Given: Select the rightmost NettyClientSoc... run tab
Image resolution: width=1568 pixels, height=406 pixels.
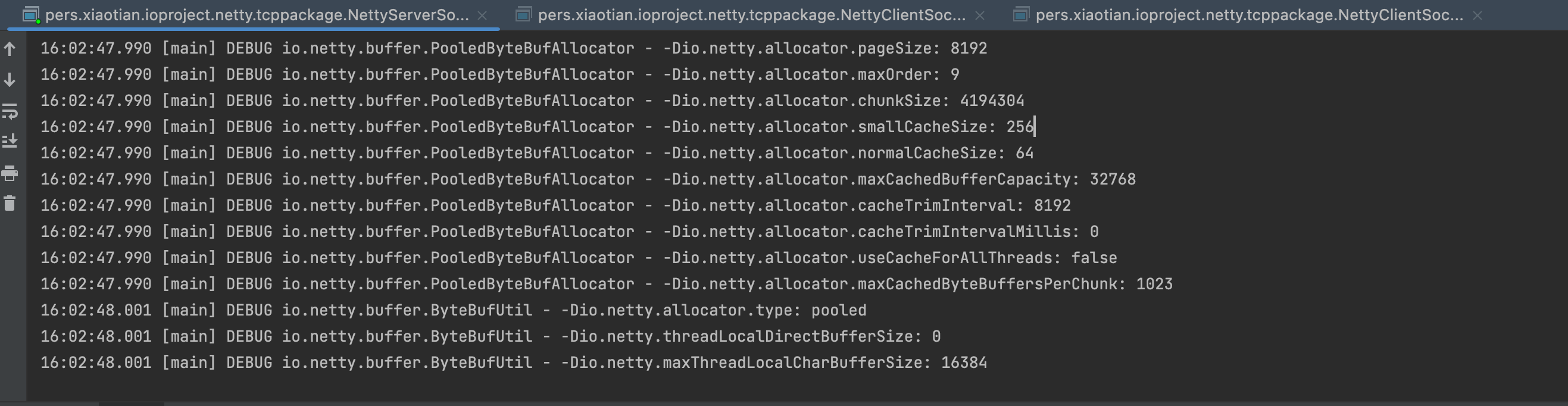Looking at the screenshot, I should tap(1249, 15).
